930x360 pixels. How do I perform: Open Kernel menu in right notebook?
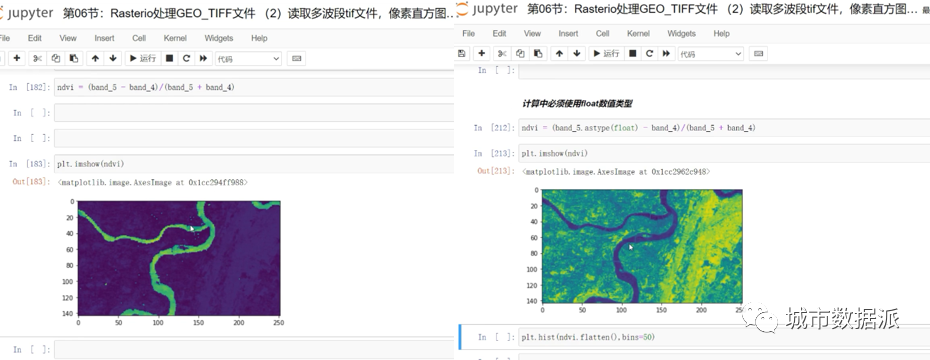(x=638, y=34)
